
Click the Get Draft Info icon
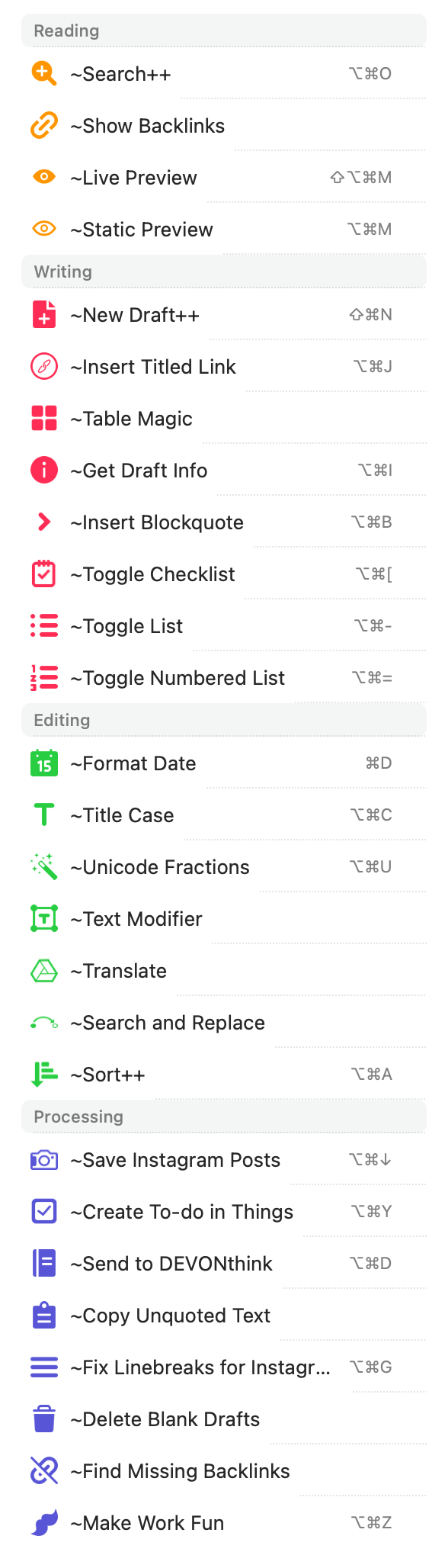(x=44, y=470)
